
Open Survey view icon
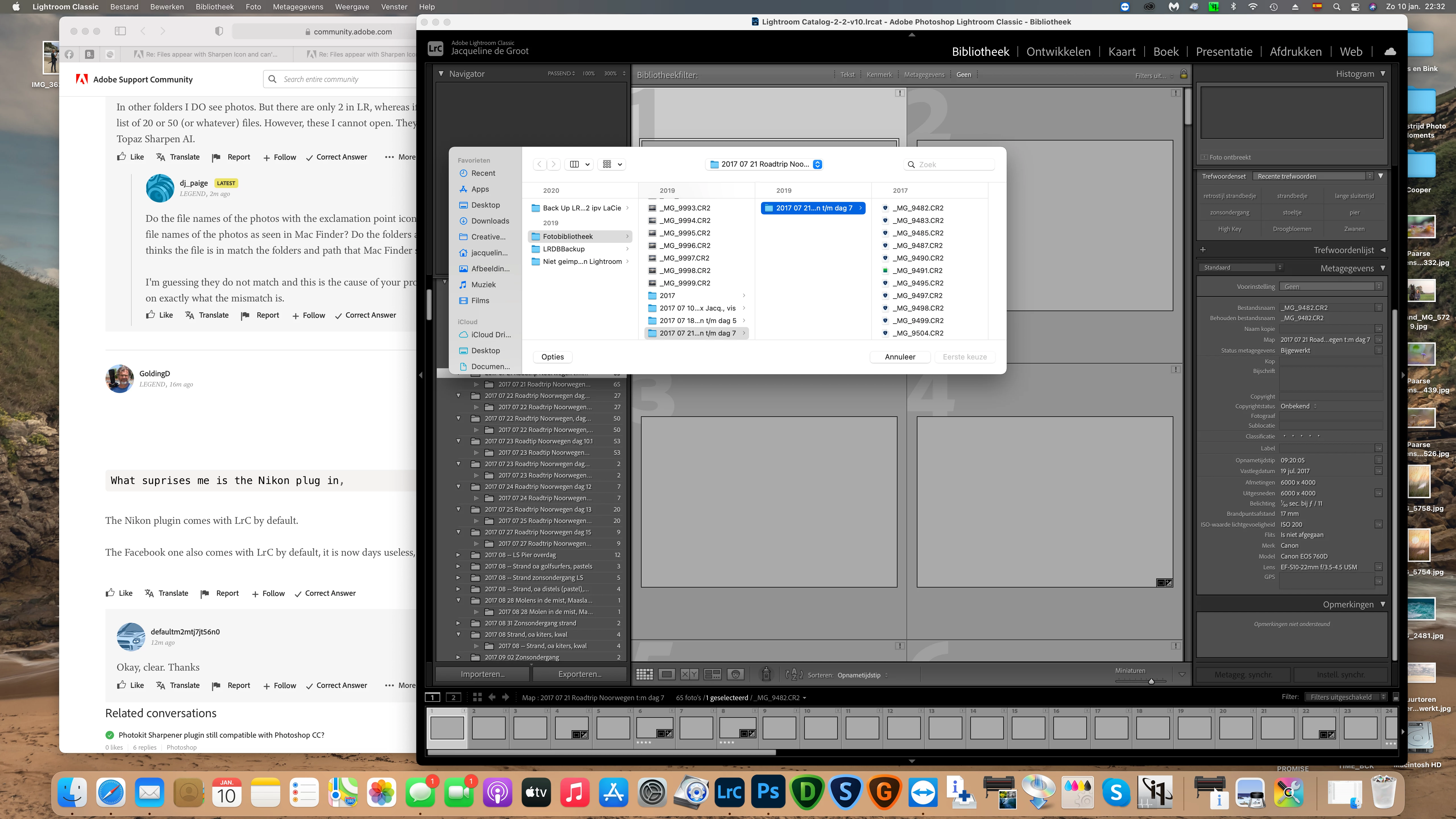pyautogui.click(x=712, y=674)
